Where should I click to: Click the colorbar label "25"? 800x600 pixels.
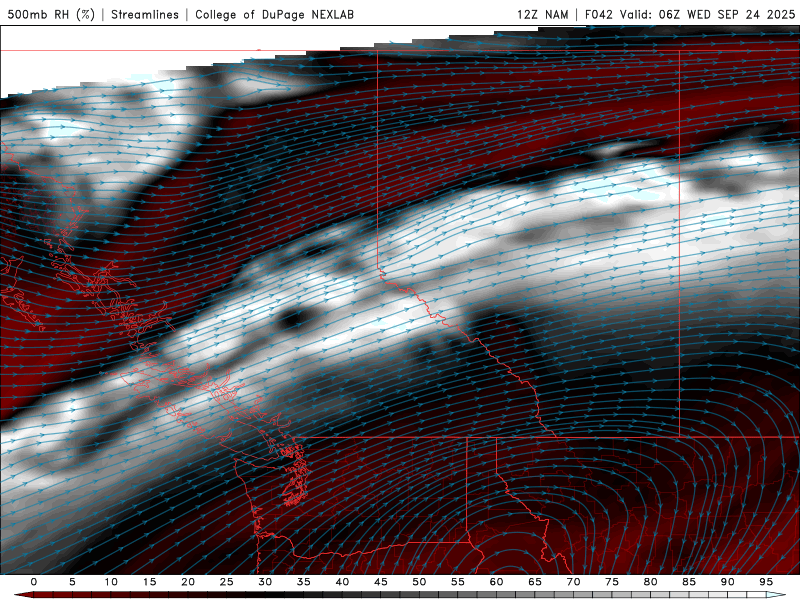(227, 582)
